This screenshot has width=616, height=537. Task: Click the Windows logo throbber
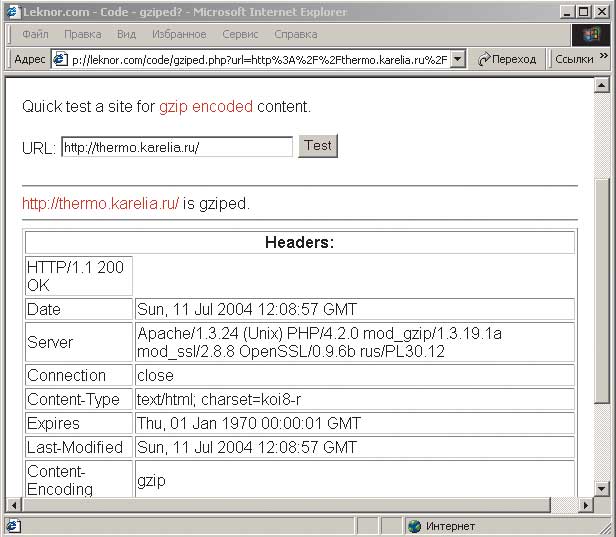click(591, 35)
